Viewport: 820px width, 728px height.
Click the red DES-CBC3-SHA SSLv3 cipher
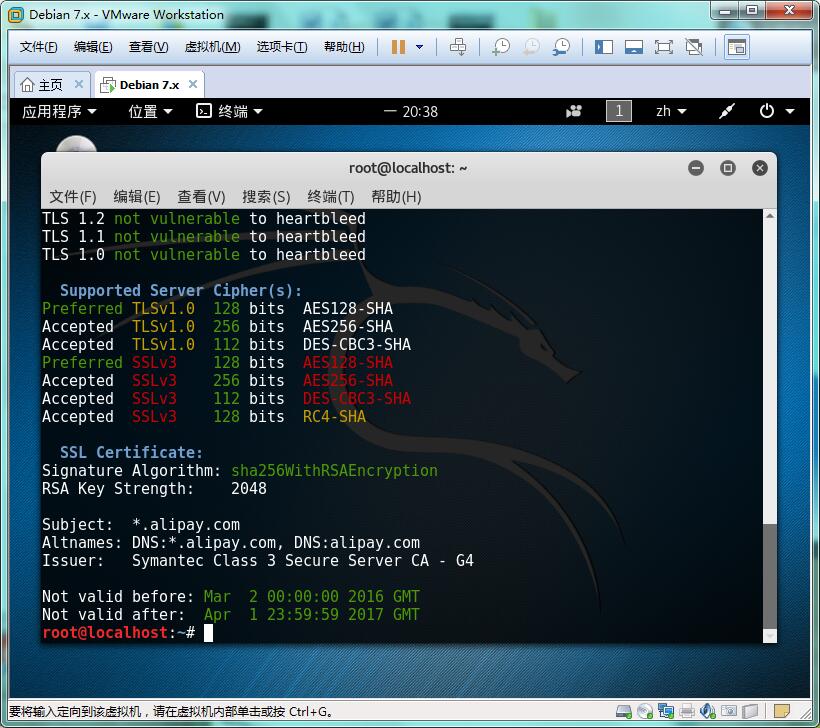357,399
